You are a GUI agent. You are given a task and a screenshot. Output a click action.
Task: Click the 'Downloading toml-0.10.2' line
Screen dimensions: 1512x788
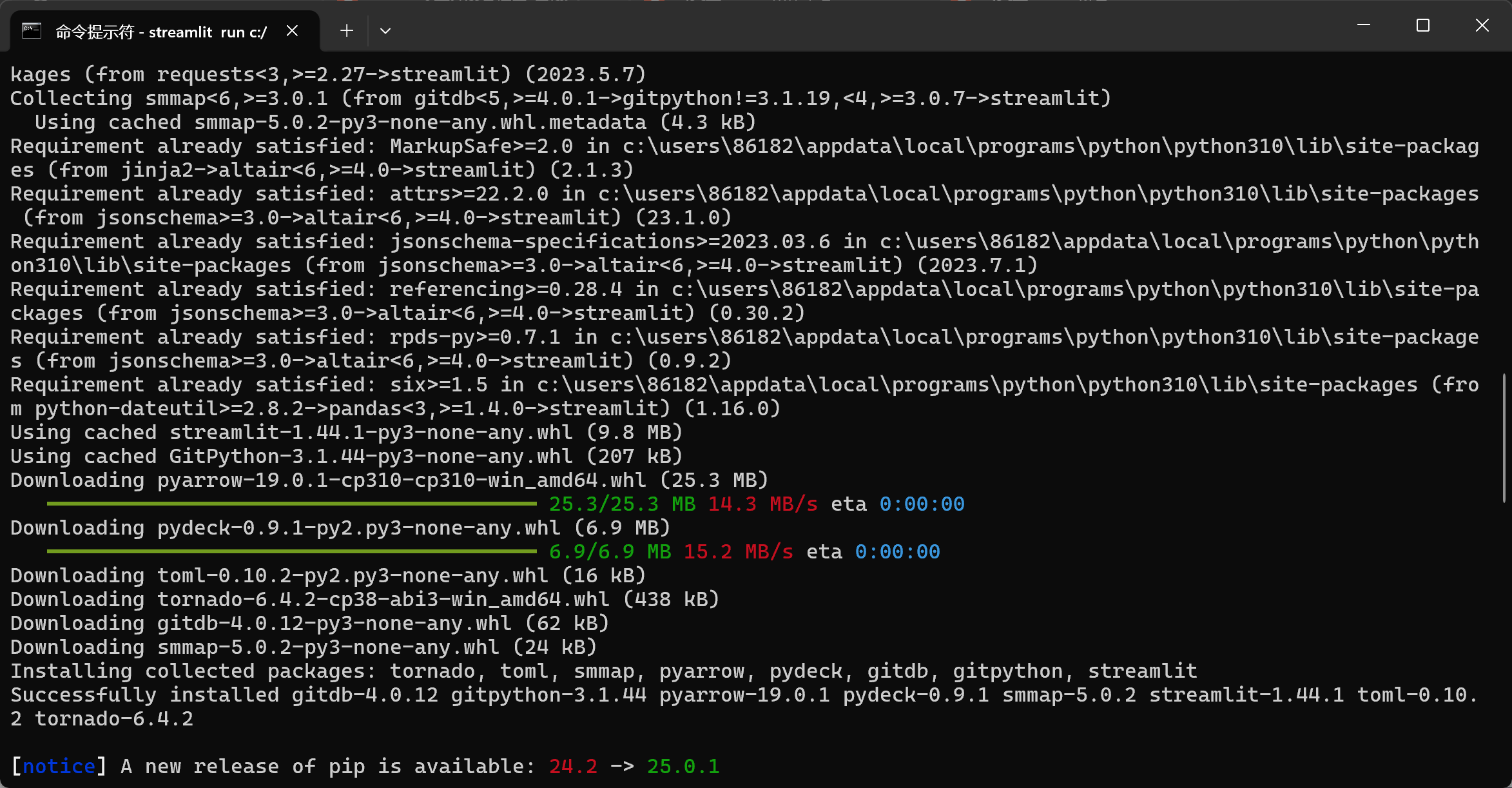point(327,576)
